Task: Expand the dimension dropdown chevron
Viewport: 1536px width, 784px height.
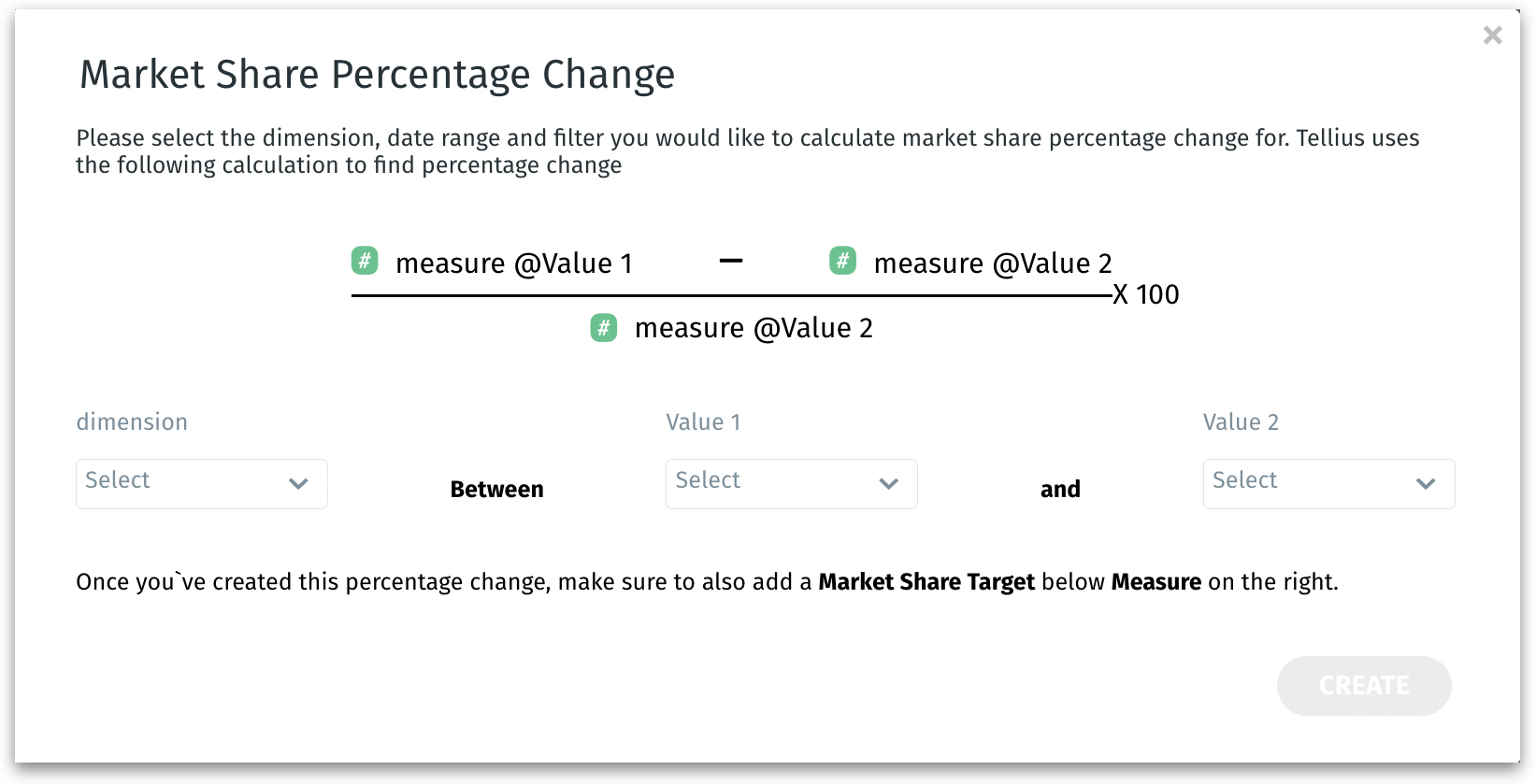Action: click(x=298, y=484)
